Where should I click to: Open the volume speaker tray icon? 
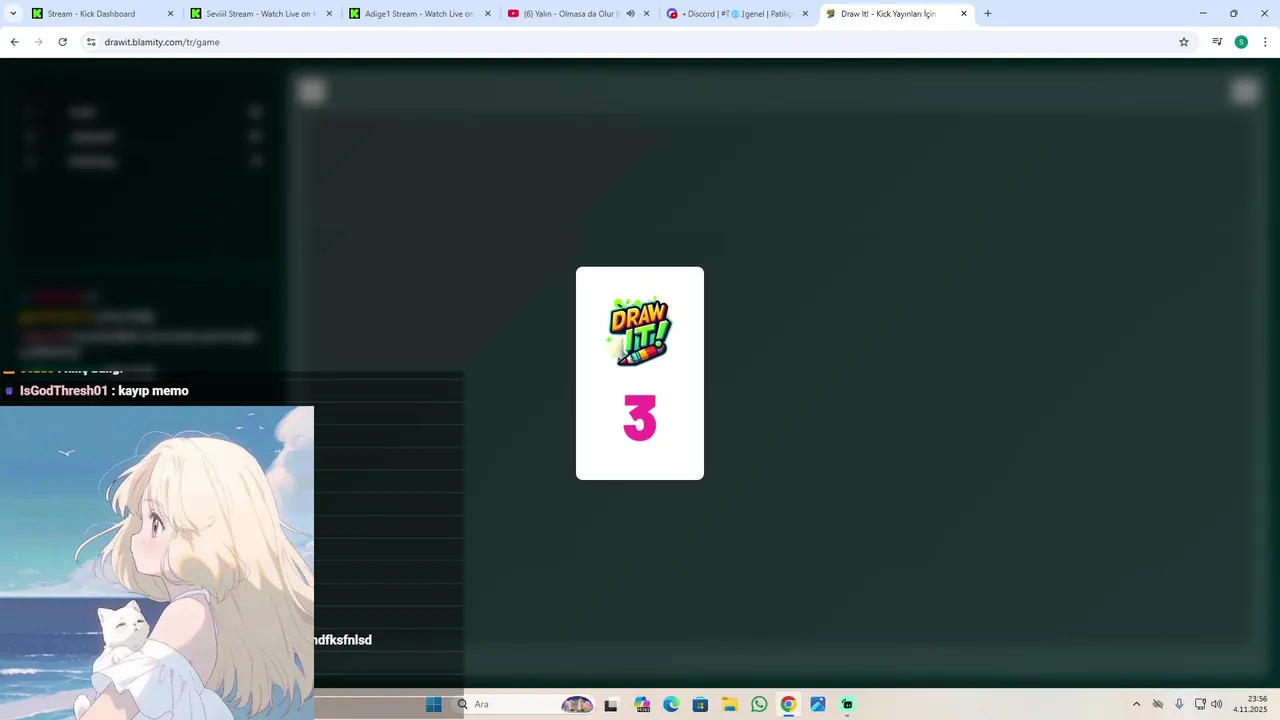click(1217, 704)
